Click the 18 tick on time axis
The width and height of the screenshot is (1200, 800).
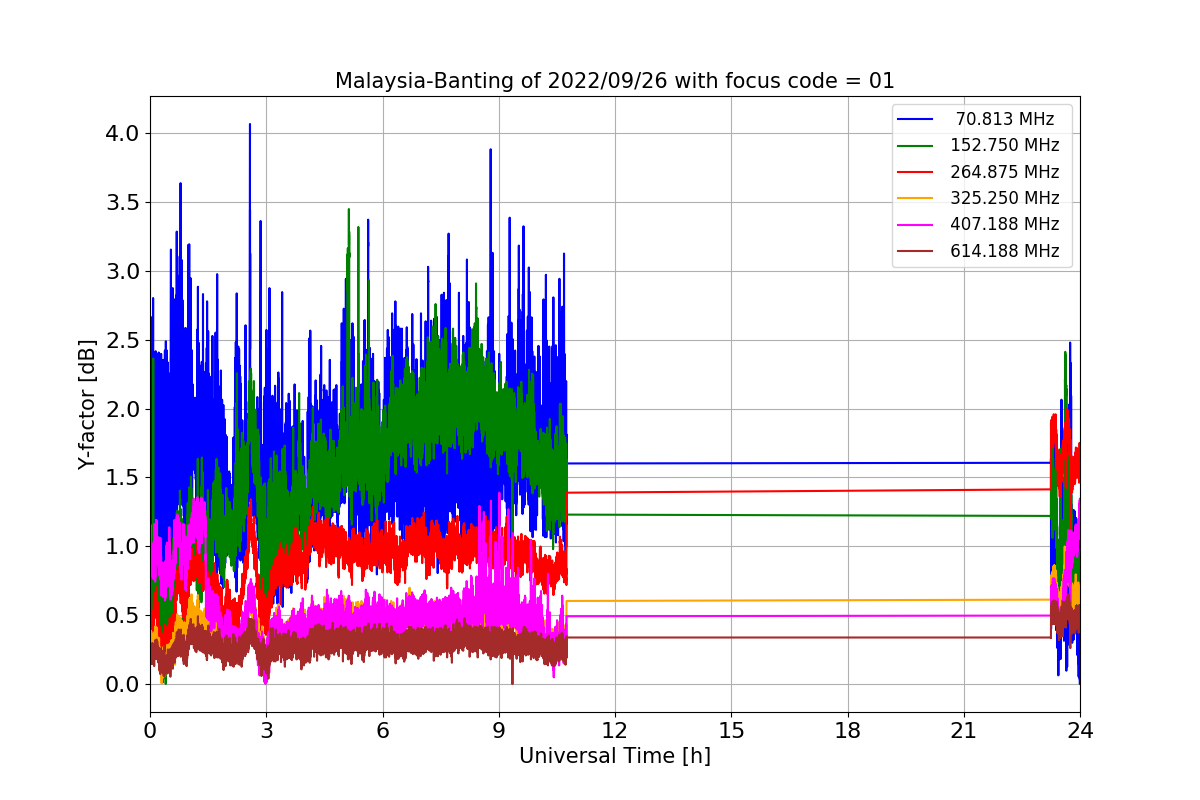coord(847,731)
